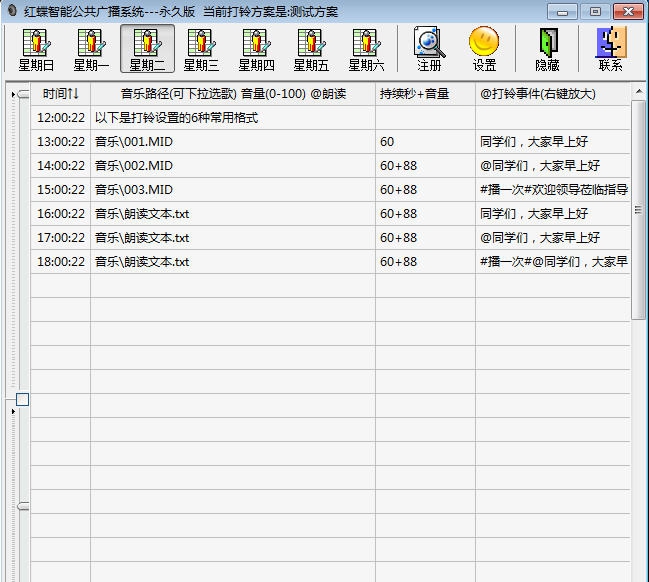This screenshot has height=582, width=649.
Task: Select the 星期二 schedule button
Action: 147,49
